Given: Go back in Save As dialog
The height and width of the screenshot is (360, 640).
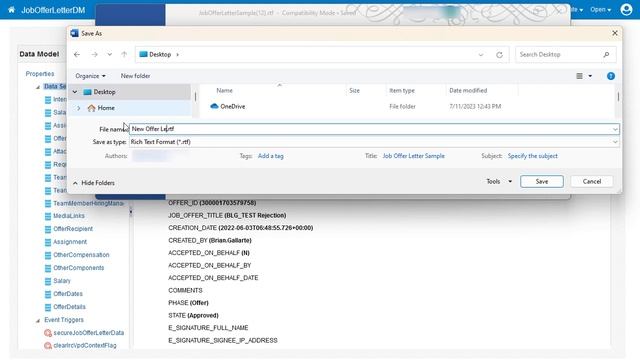Looking at the screenshot, I should pos(77,54).
